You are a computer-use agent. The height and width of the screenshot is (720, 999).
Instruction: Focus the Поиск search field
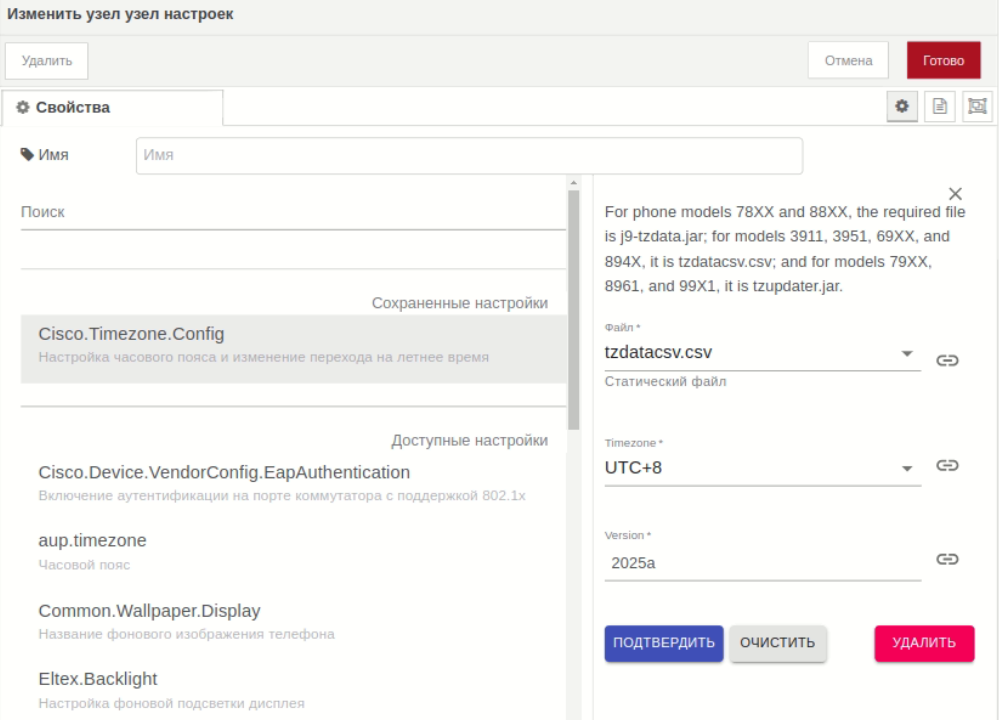[x=293, y=212]
